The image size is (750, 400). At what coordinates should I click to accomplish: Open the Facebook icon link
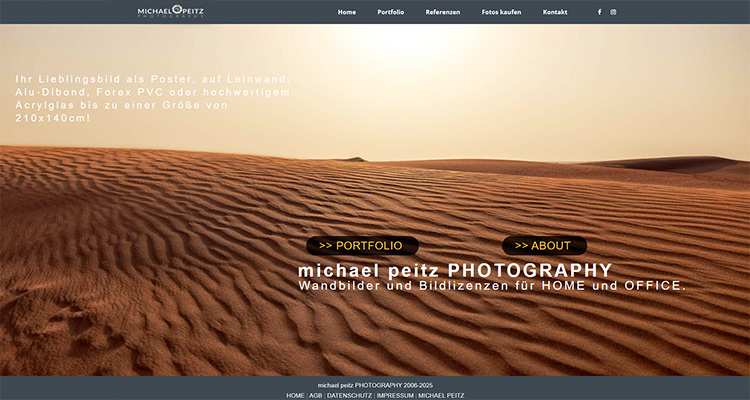coord(599,12)
